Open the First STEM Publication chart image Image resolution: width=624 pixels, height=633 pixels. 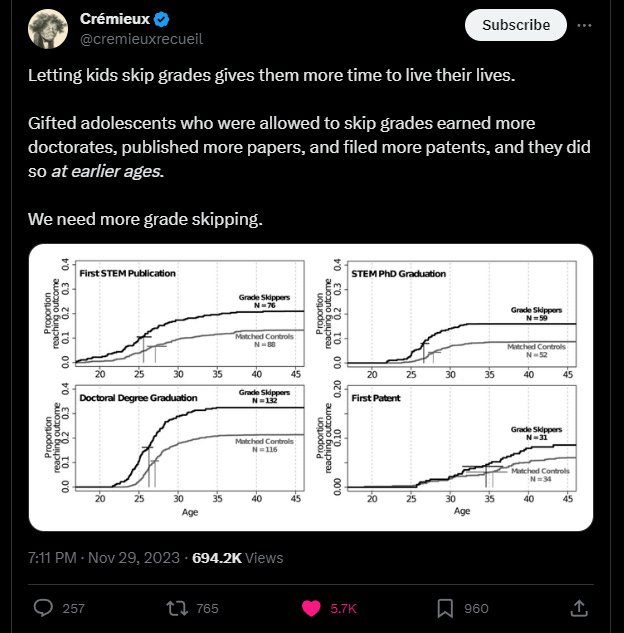(x=175, y=317)
